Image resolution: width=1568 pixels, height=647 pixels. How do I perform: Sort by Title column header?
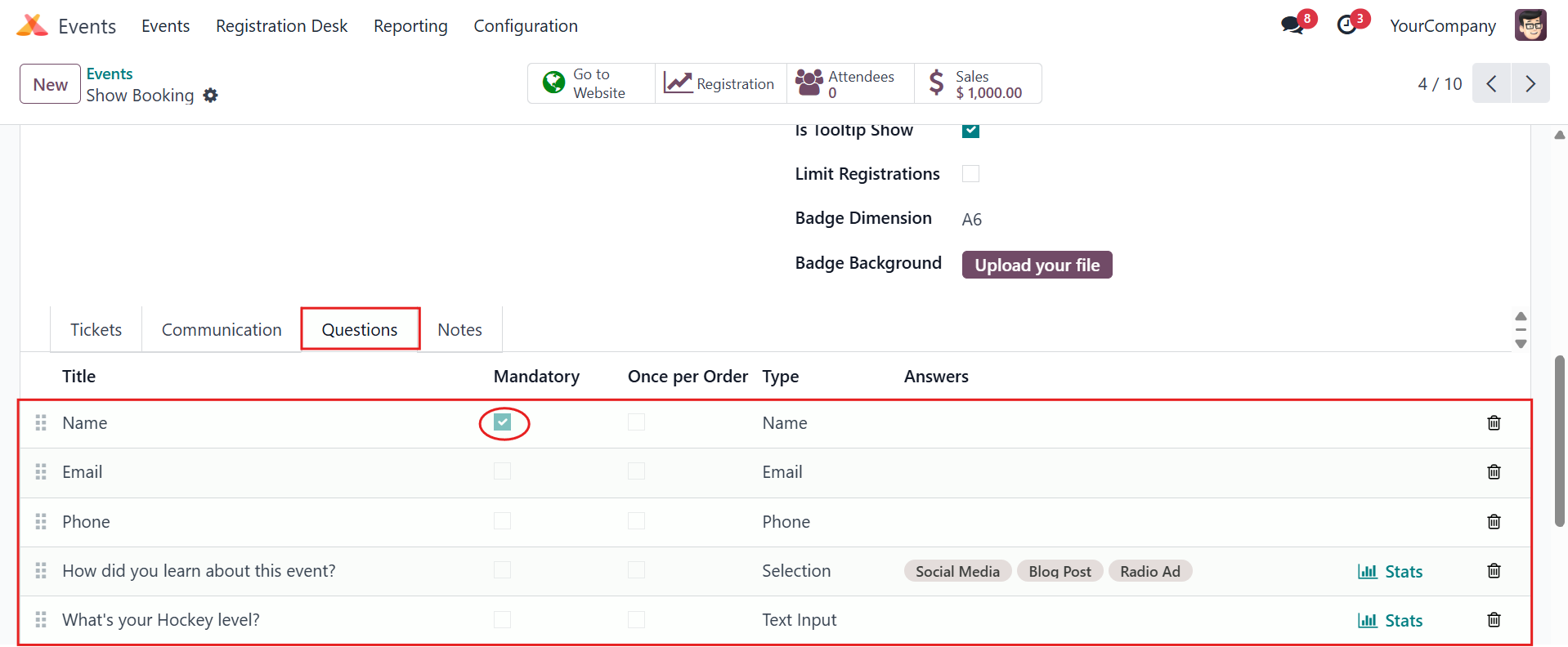[79, 376]
